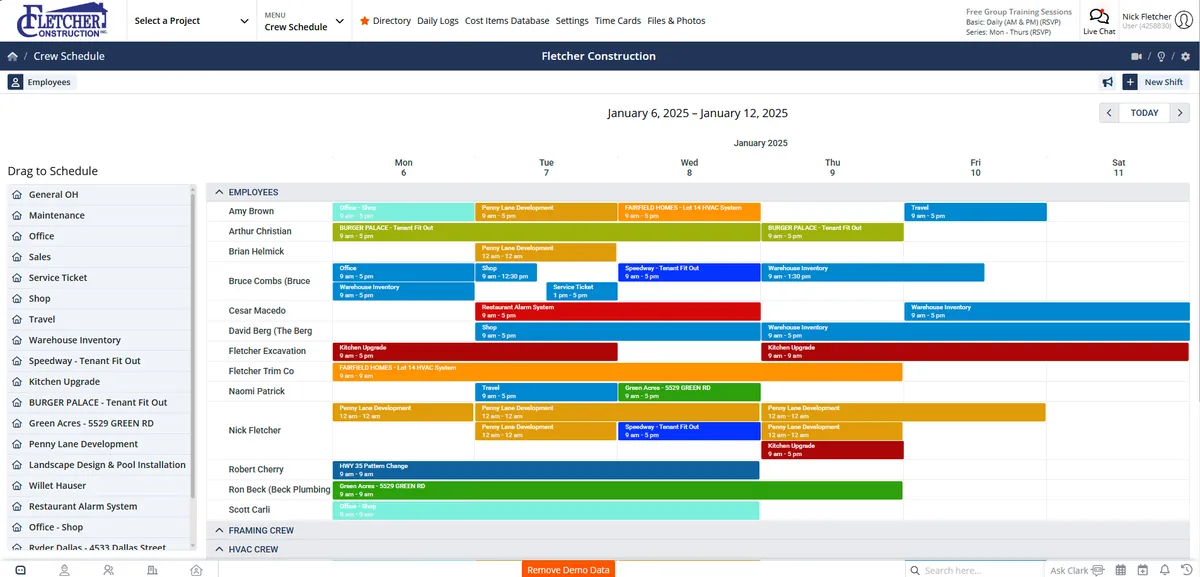
Task: Select Robert Cherry's HWY 35 Pattern Change shift
Action: click(546, 470)
